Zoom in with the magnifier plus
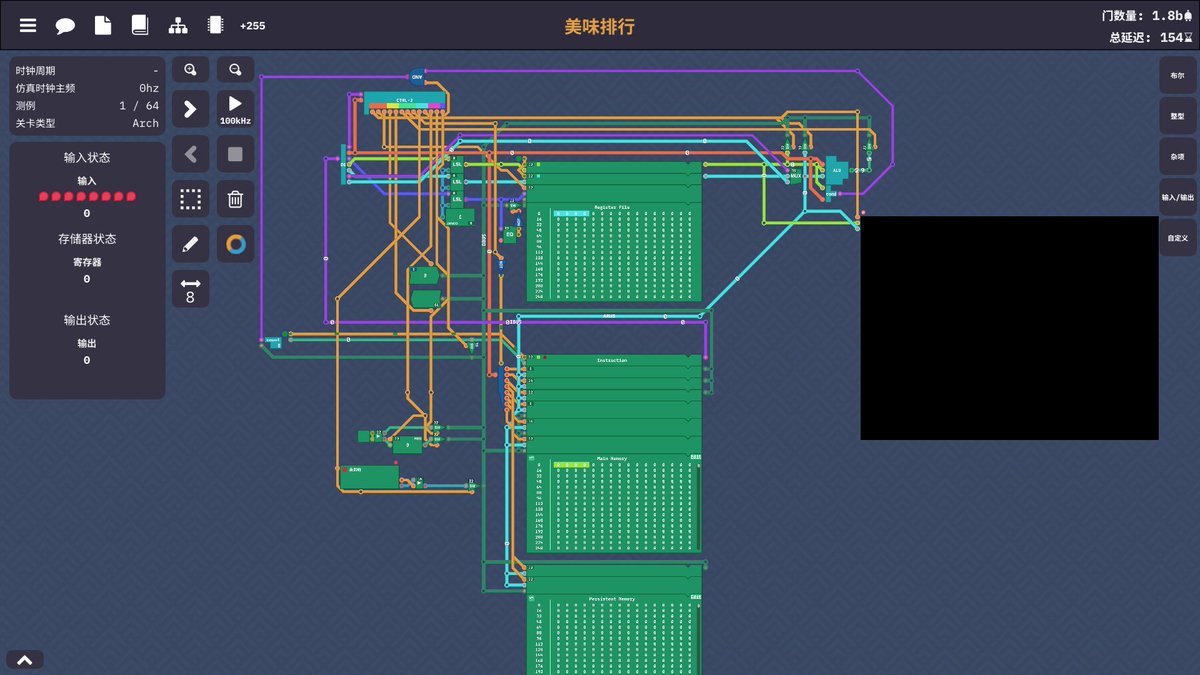This screenshot has height=675, width=1200. click(190, 70)
